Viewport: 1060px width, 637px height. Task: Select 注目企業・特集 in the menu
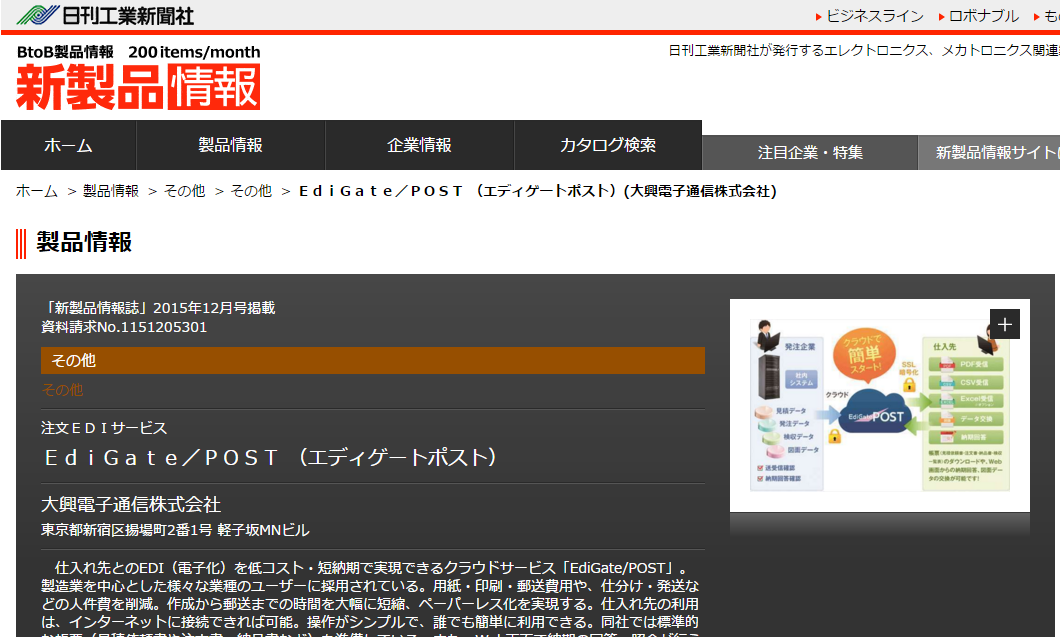pos(810,152)
